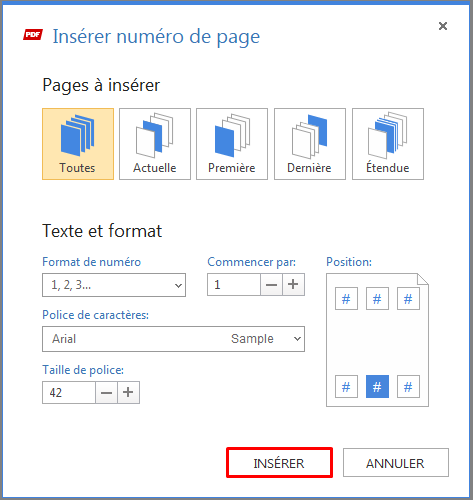Choose the Actuelle page option

click(155, 144)
